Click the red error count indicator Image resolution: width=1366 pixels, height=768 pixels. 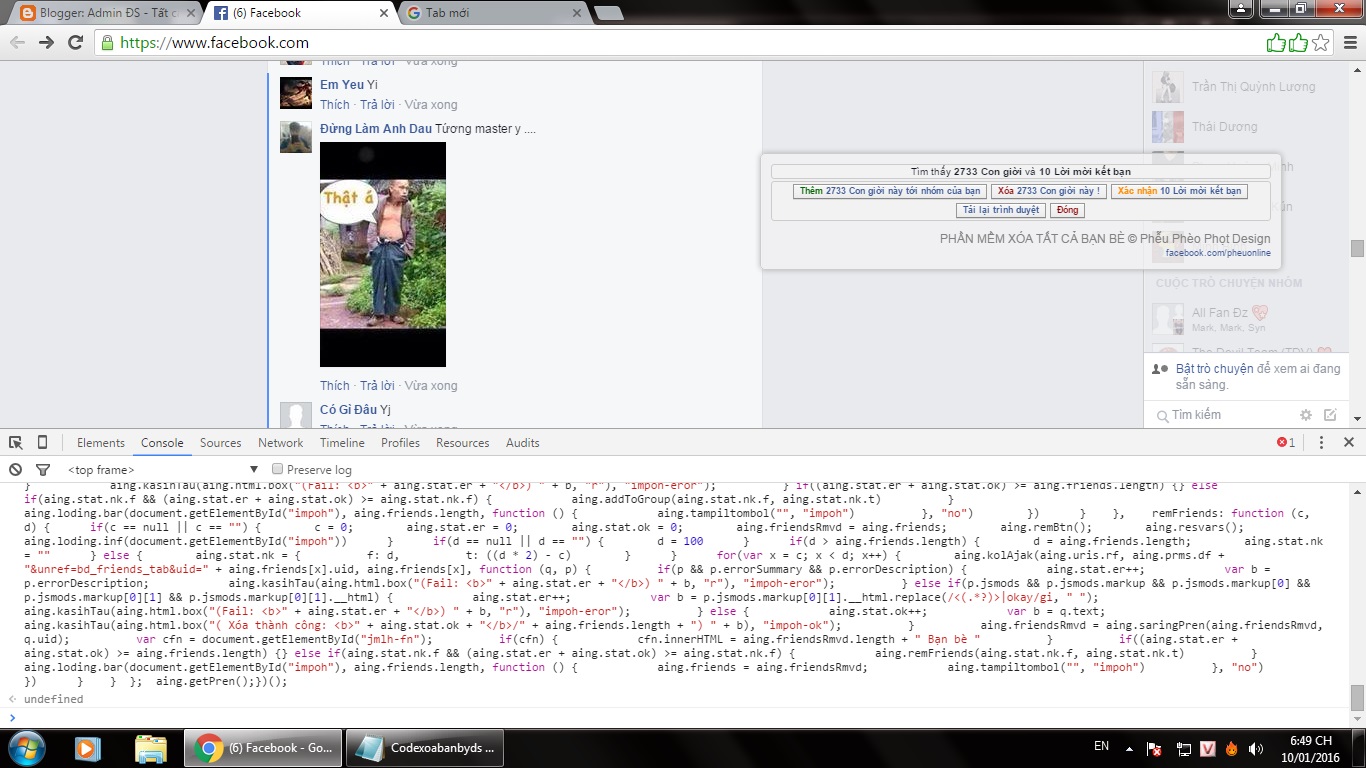coord(1286,442)
